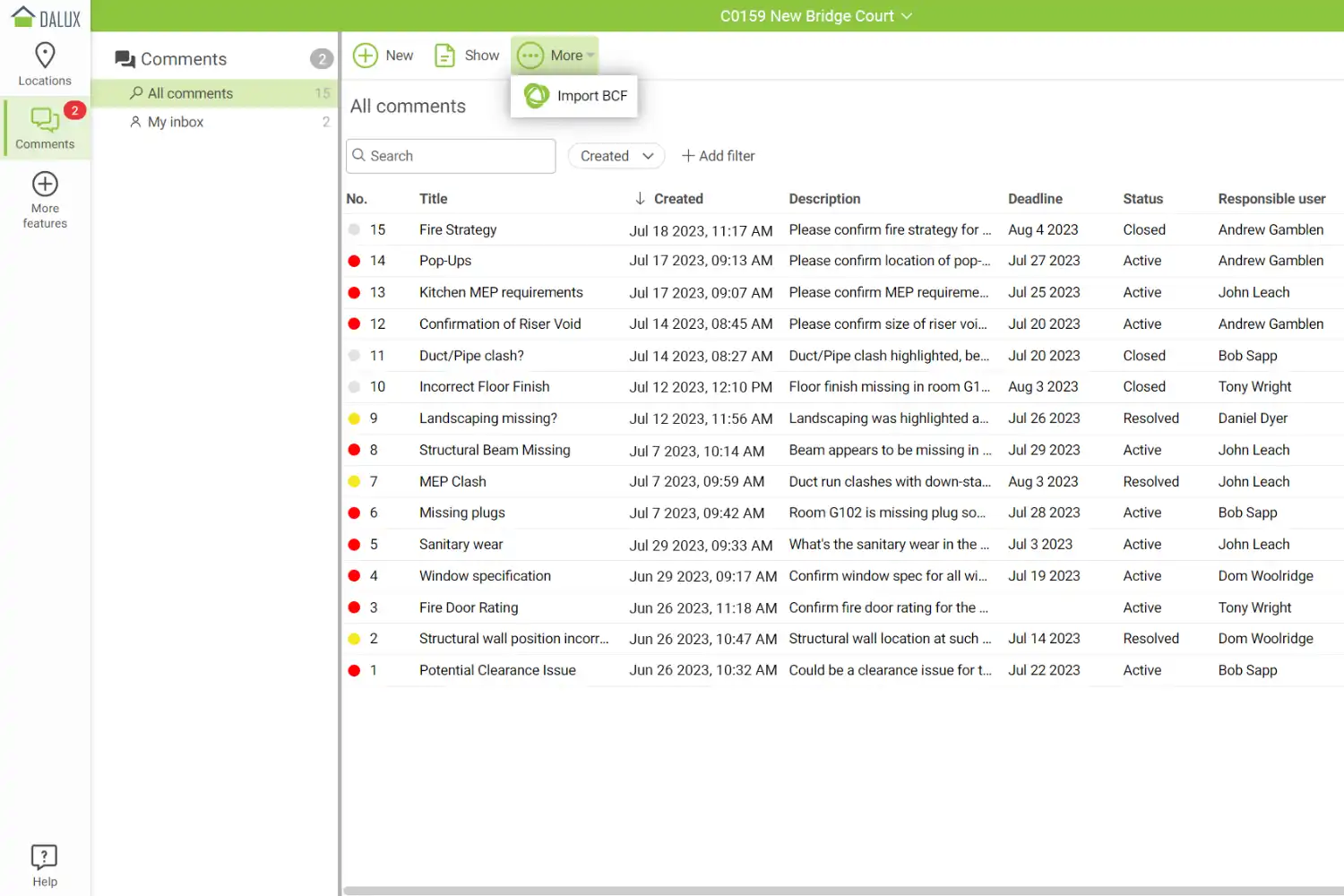The height and width of the screenshot is (896, 1344).
Task: Sort by the No. column header
Action: [357, 199]
